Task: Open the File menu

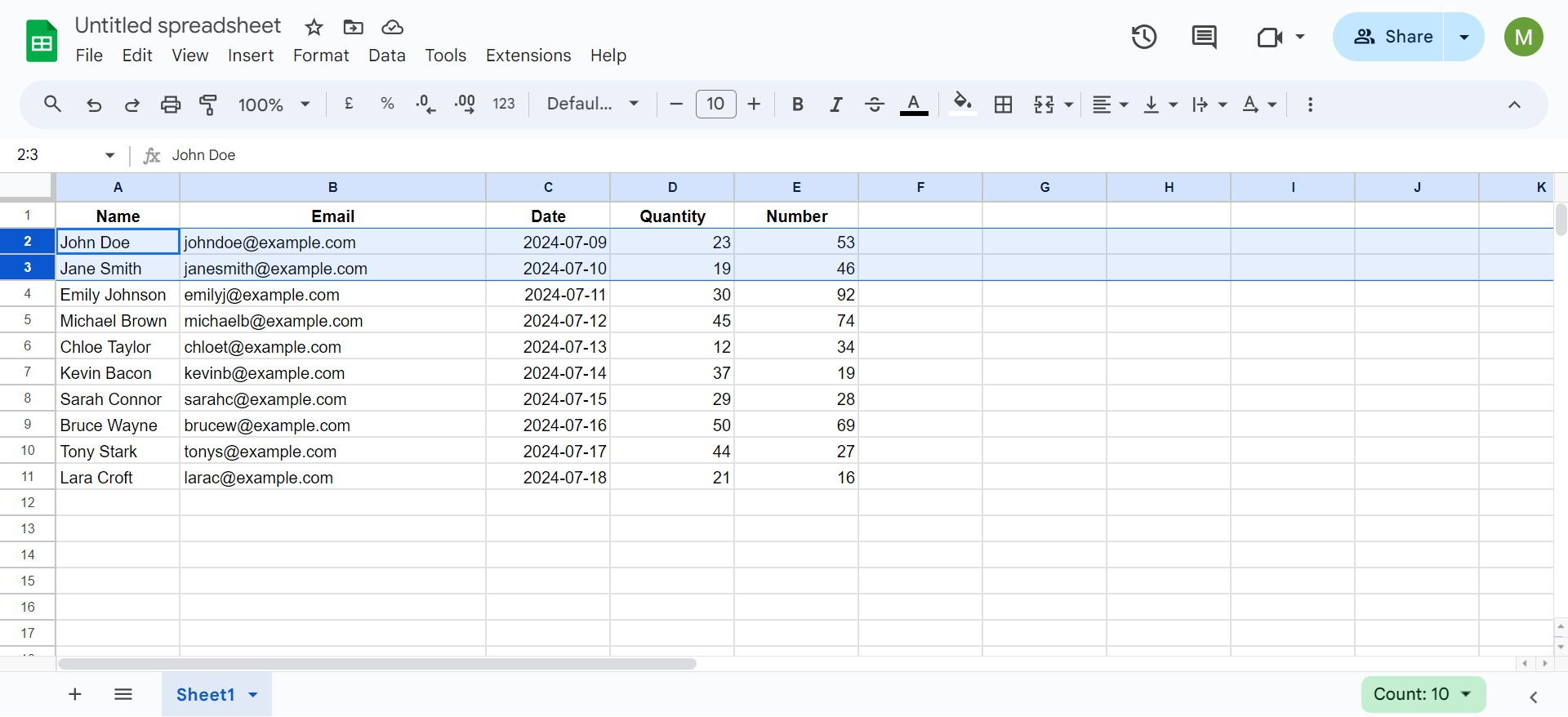Action: [x=89, y=56]
